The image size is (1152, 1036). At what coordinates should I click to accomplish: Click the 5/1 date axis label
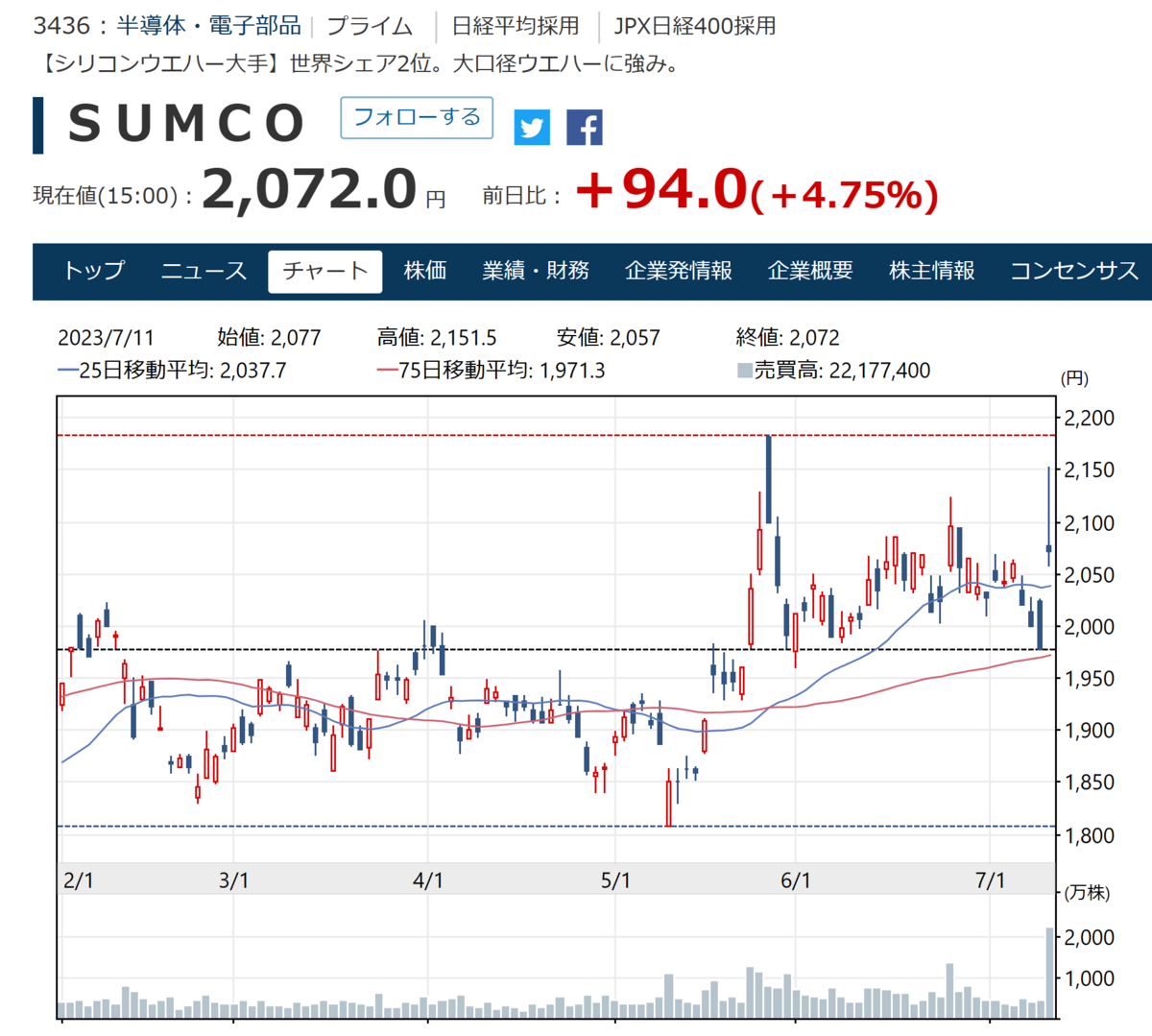(x=616, y=880)
